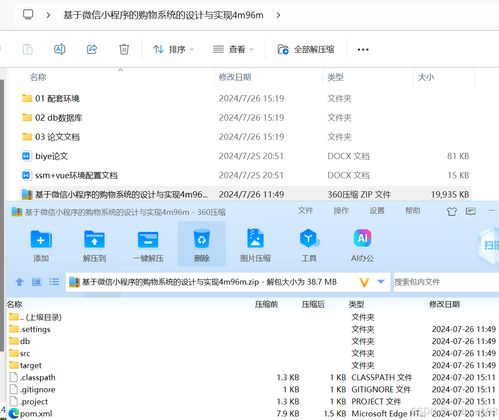Sort archive contents by 压缩前 column
This screenshot has width=499, height=420.
pyautogui.click(x=266, y=304)
